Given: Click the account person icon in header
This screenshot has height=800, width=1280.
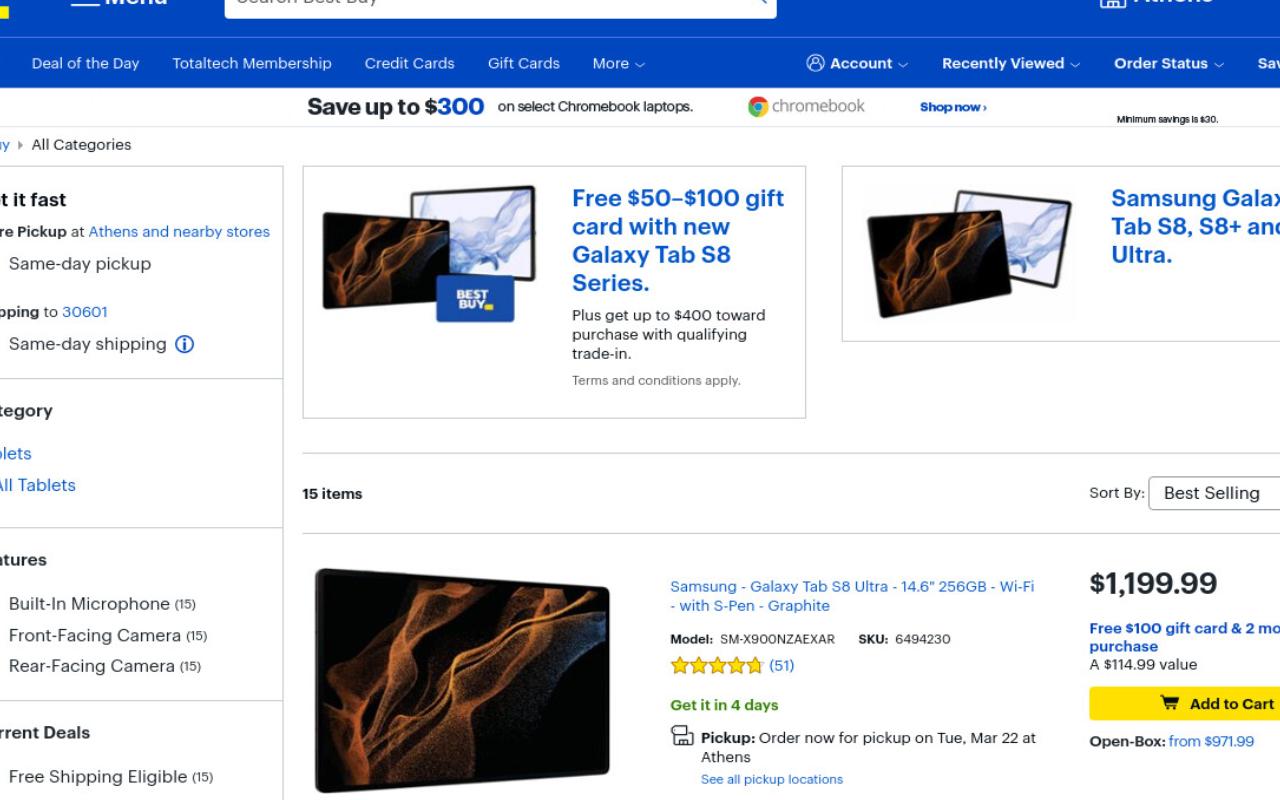Looking at the screenshot, I should pyautogui.click(x=816, y=63).
